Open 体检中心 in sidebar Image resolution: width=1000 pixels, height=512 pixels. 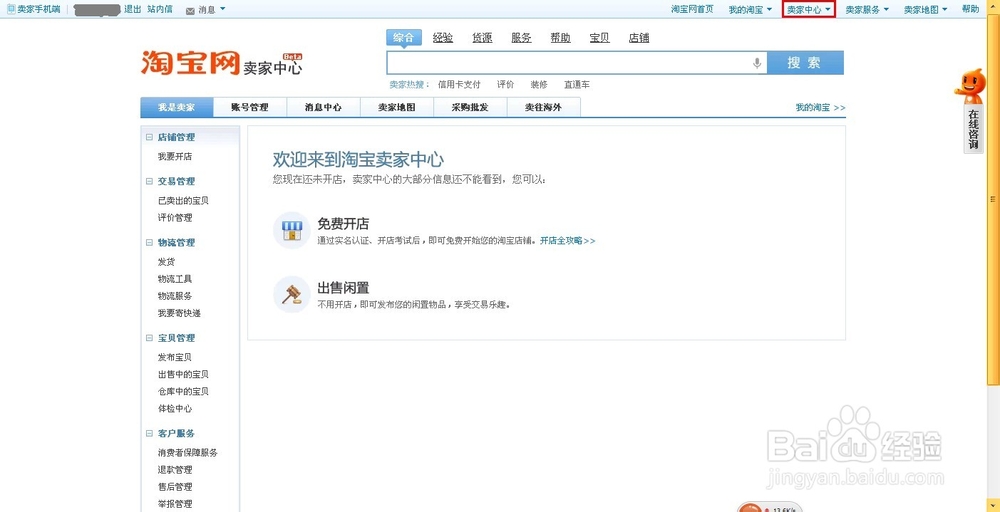coord(175,409)
